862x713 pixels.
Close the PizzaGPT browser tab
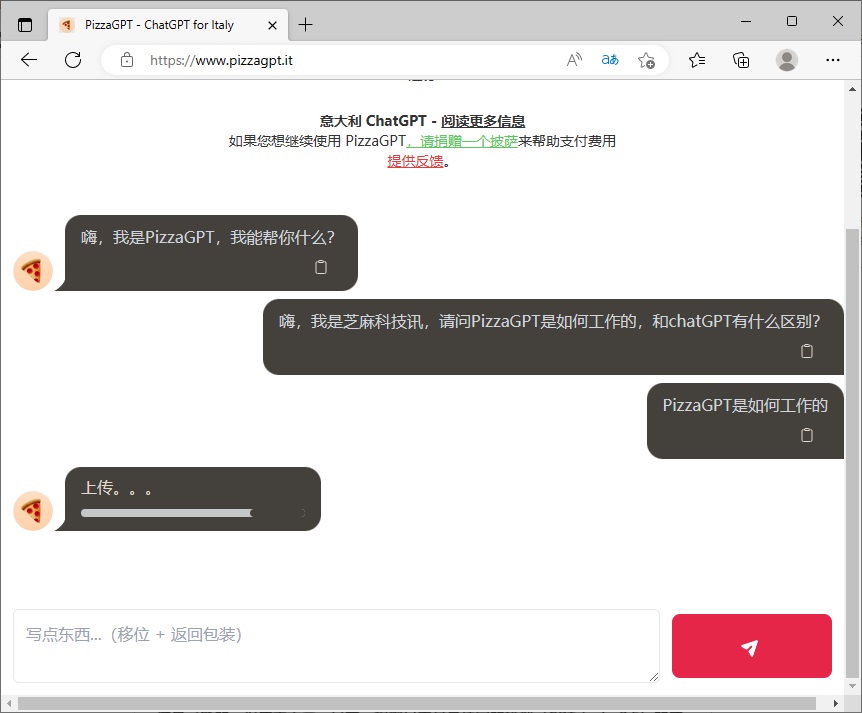(272, 25)
